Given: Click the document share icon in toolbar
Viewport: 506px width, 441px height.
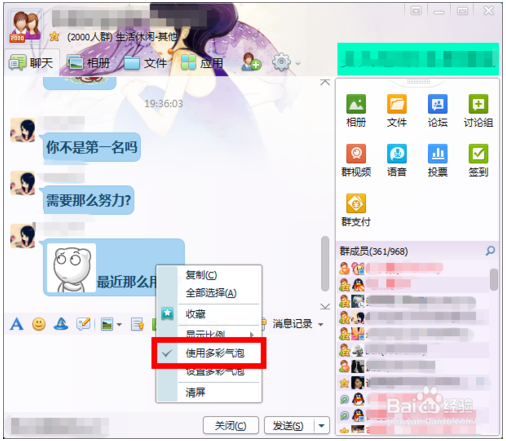Looking at the screenshot, I should [x=137, y=324].
